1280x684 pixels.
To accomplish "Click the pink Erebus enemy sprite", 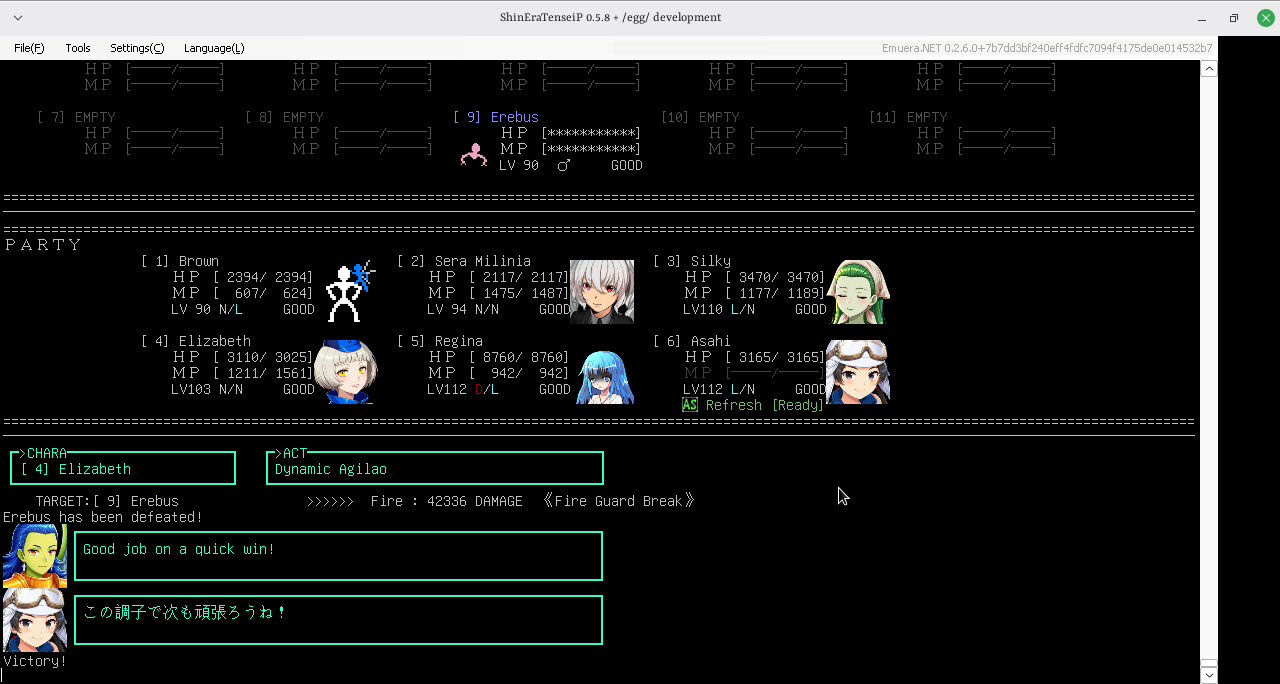I will click(x=473, y=155).
